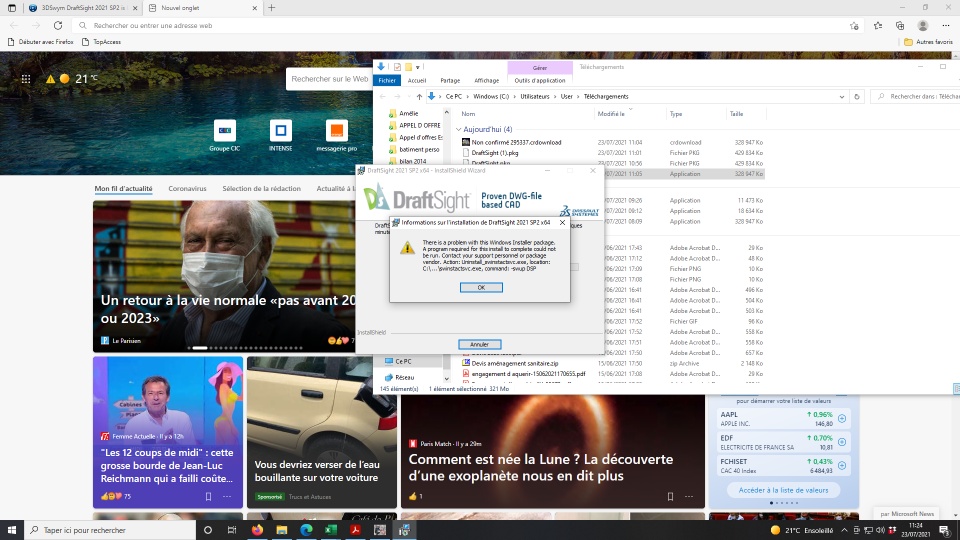Open the Edge profile avatar
Viewport: 960px width, 540px height.
coord(923,26)
